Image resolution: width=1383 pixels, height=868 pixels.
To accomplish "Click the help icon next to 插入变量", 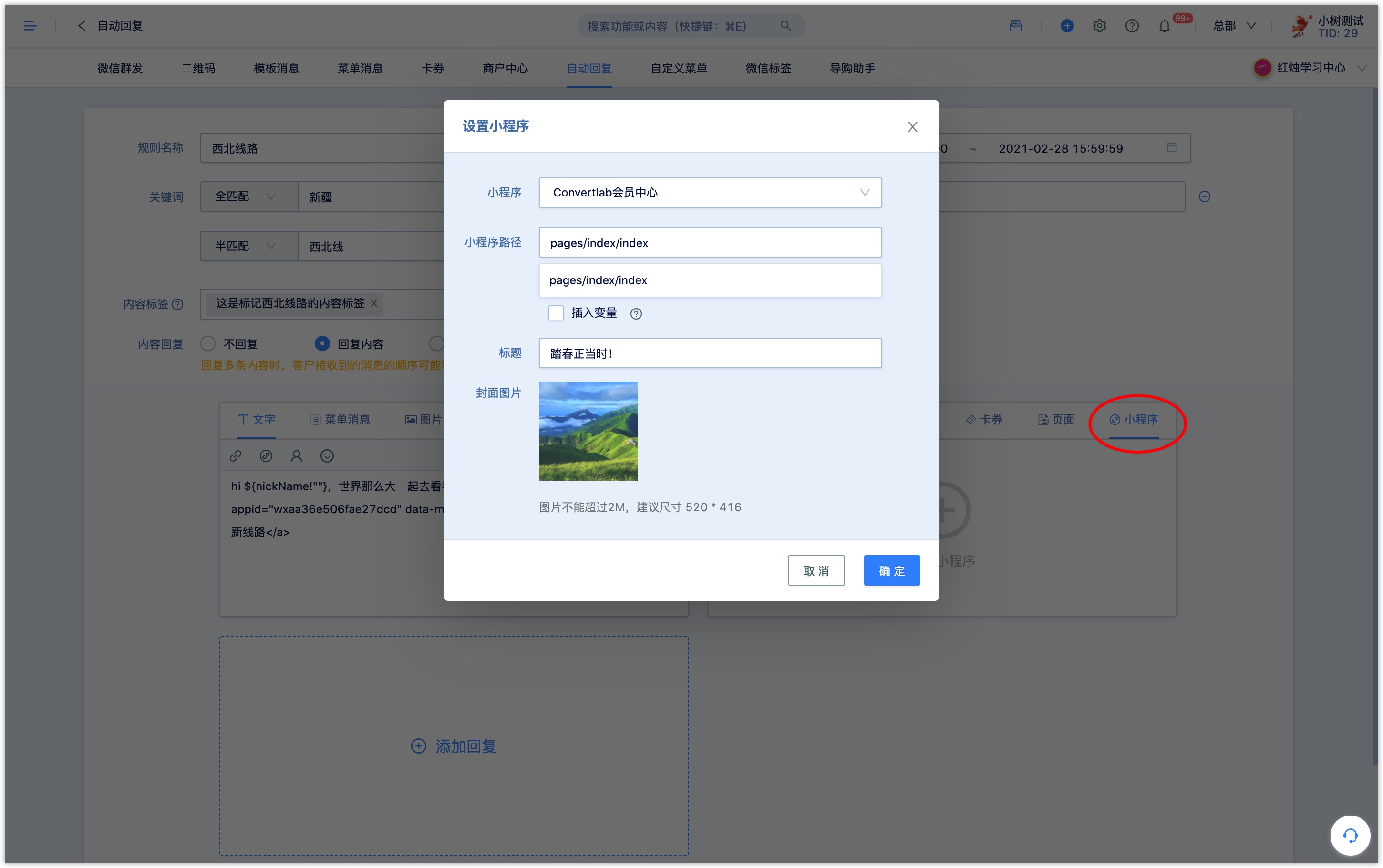I will coord(635,313).
